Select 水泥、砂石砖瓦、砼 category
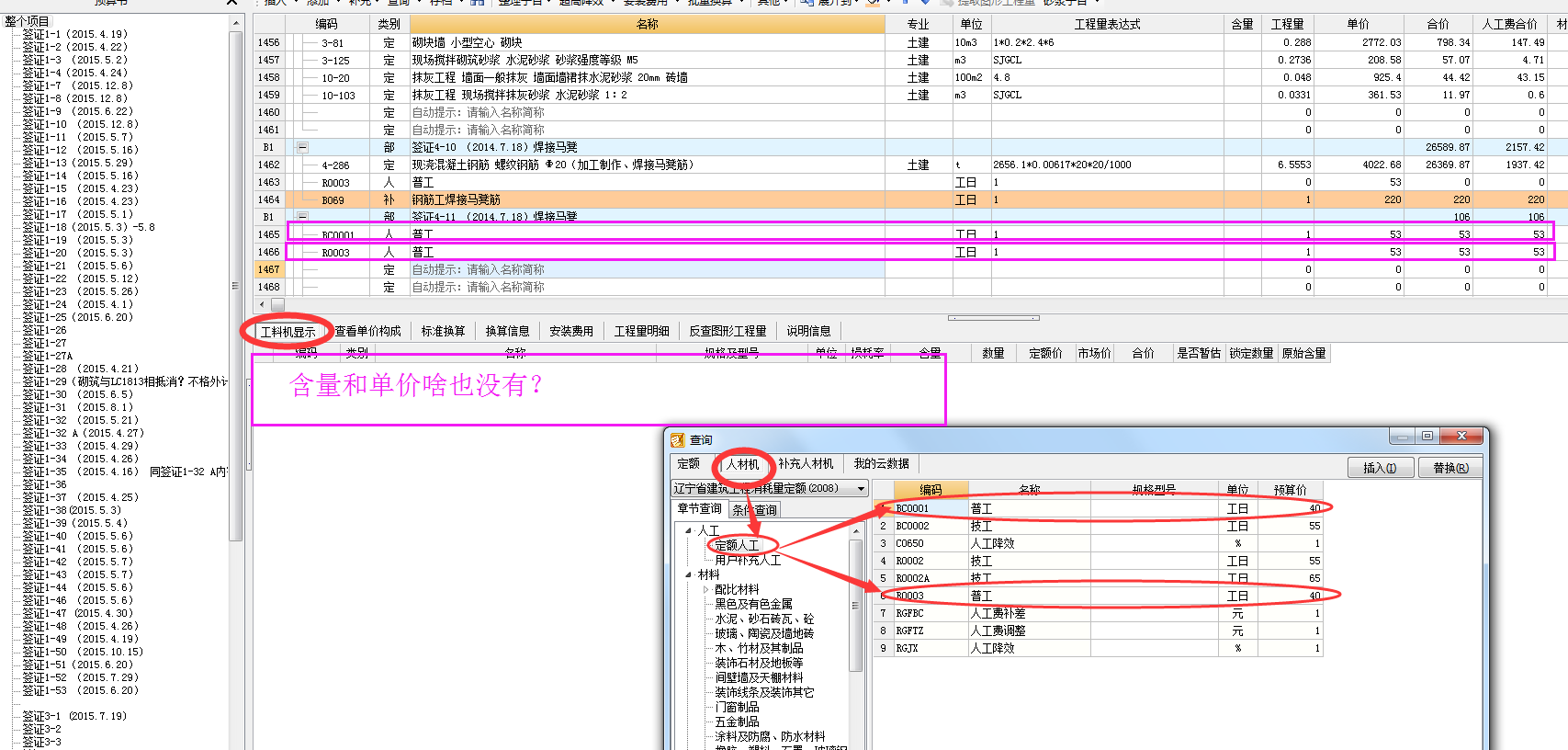This screenshot has height=750, width=1568. tap(764, 619)
